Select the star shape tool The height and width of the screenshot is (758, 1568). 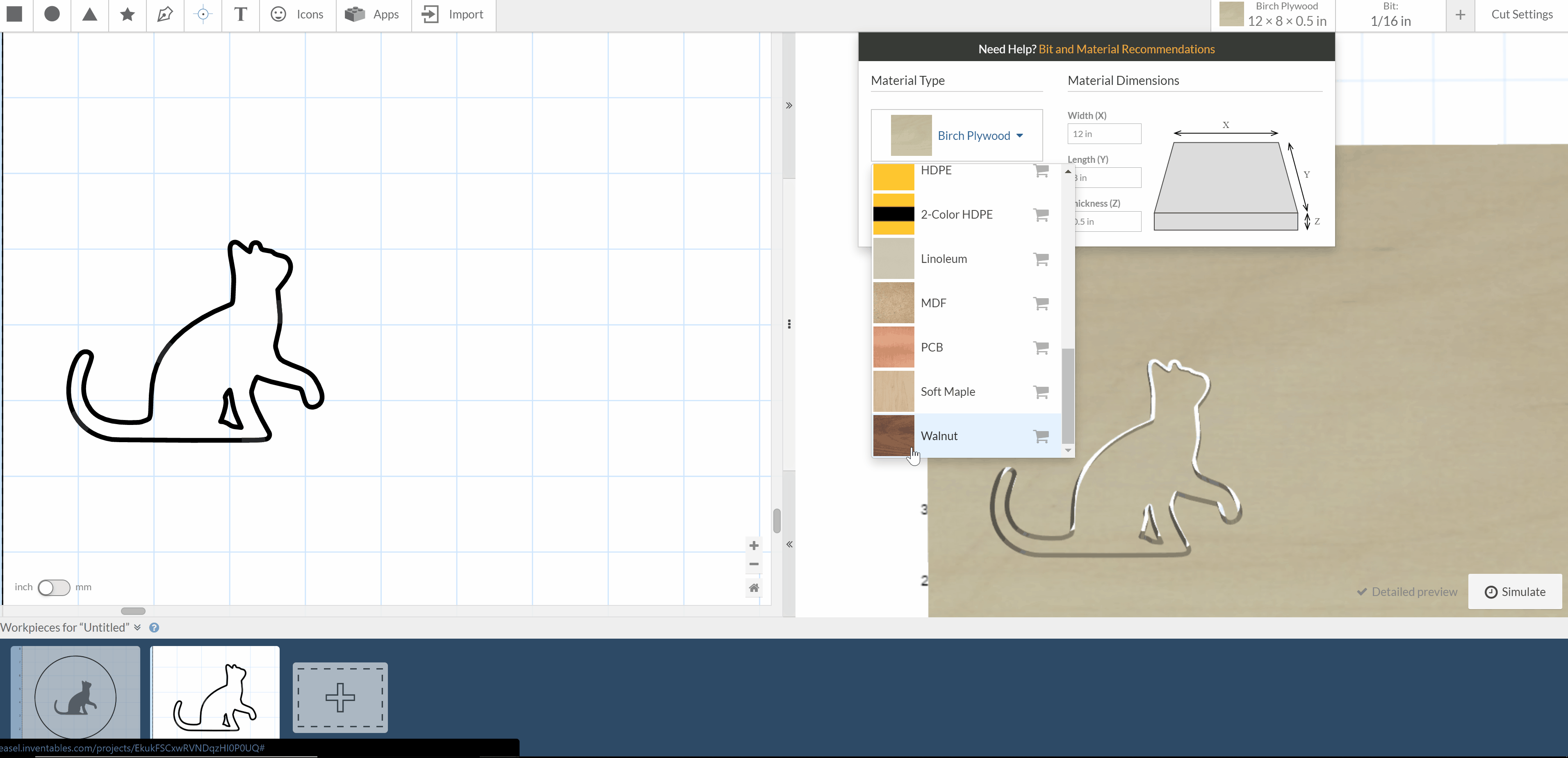click(127, 14)
